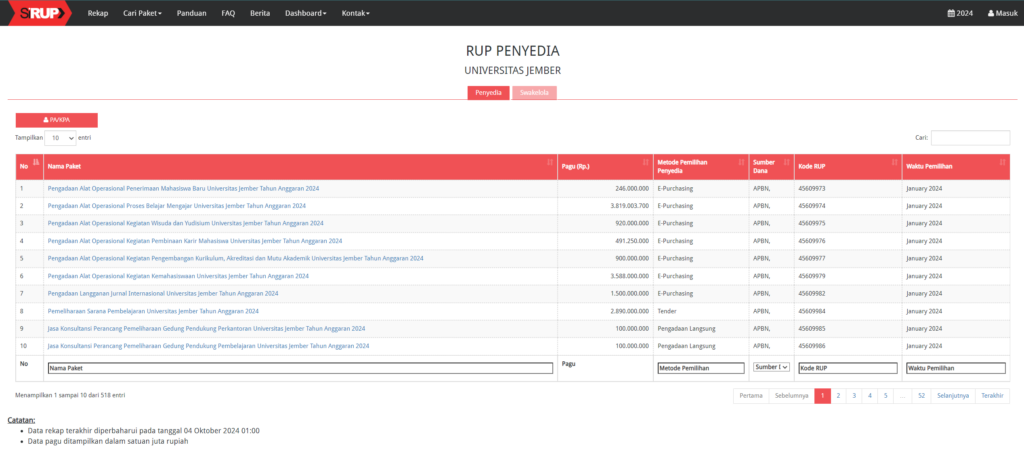The image size is (1024, 453).
Task: Expand the Cari Paket dropdown menu
Action: (x=142, y=13)
